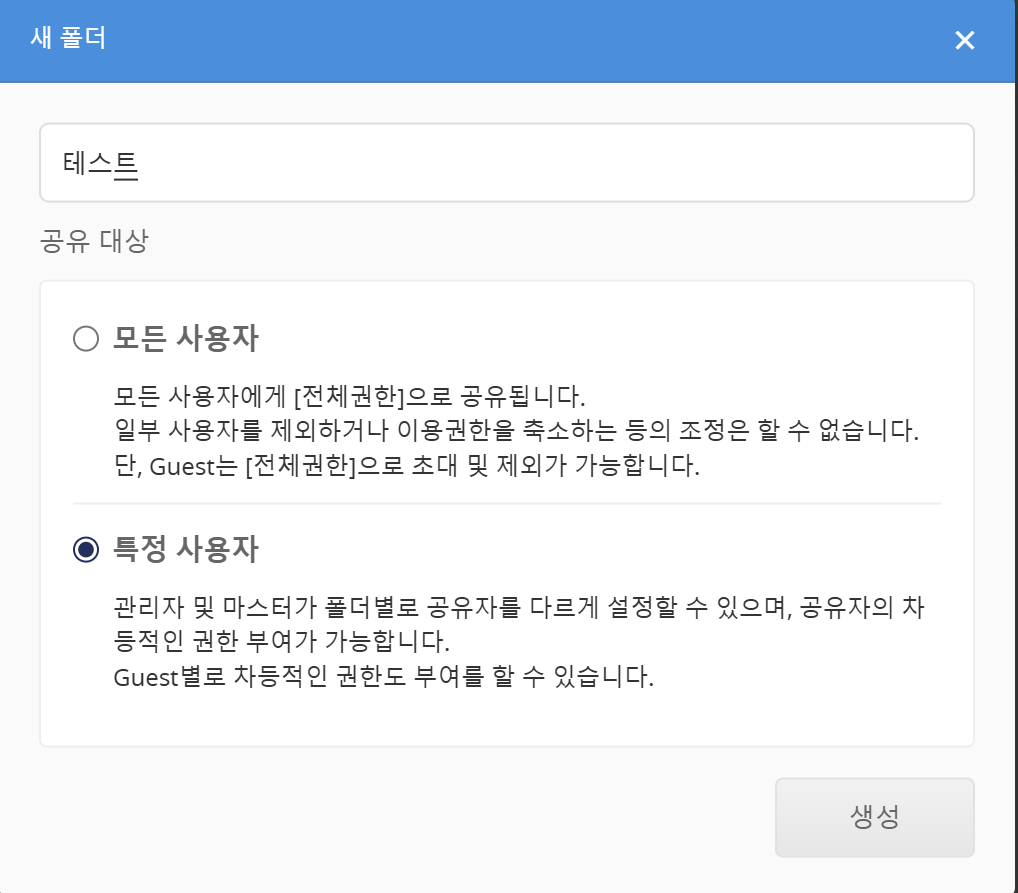1018x893 pixels.
Task: Click the folder name input field
Action: tap(506, 163)
